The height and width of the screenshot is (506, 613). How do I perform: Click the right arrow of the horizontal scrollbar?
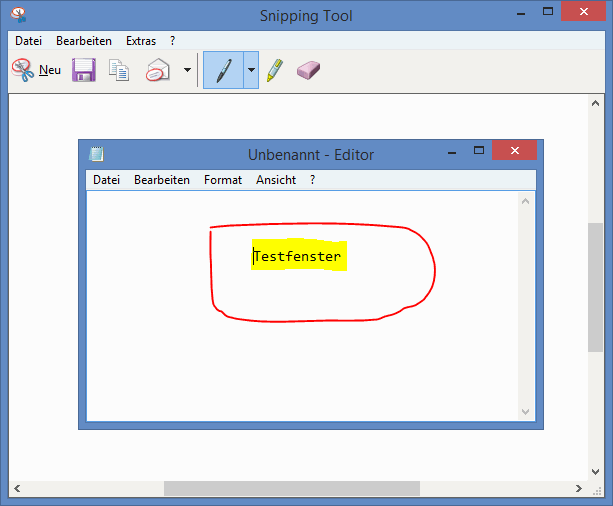click(x=578, y=489)
